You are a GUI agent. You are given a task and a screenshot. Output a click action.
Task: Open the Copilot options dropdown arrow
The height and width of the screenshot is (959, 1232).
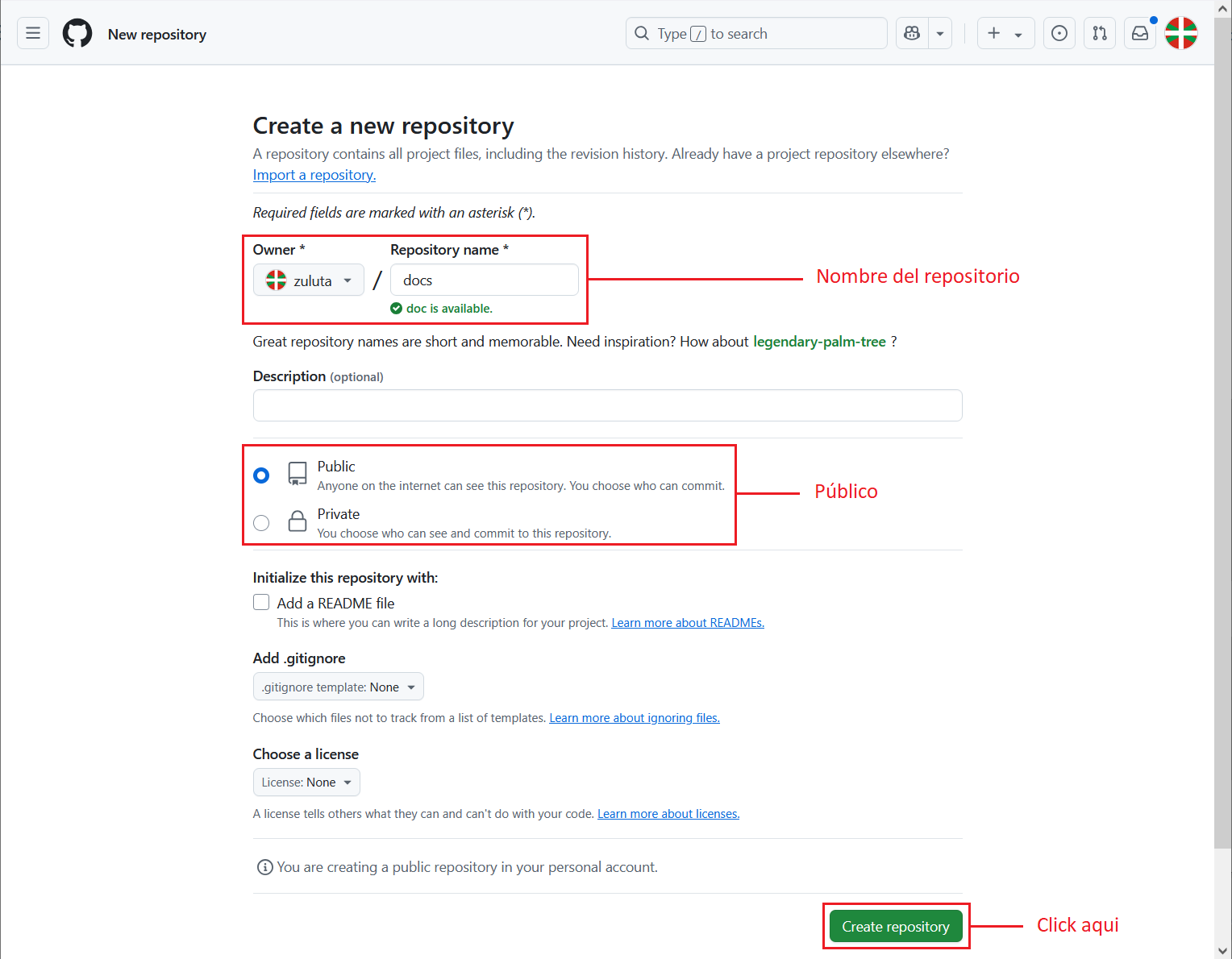click(x=940, y=34)
